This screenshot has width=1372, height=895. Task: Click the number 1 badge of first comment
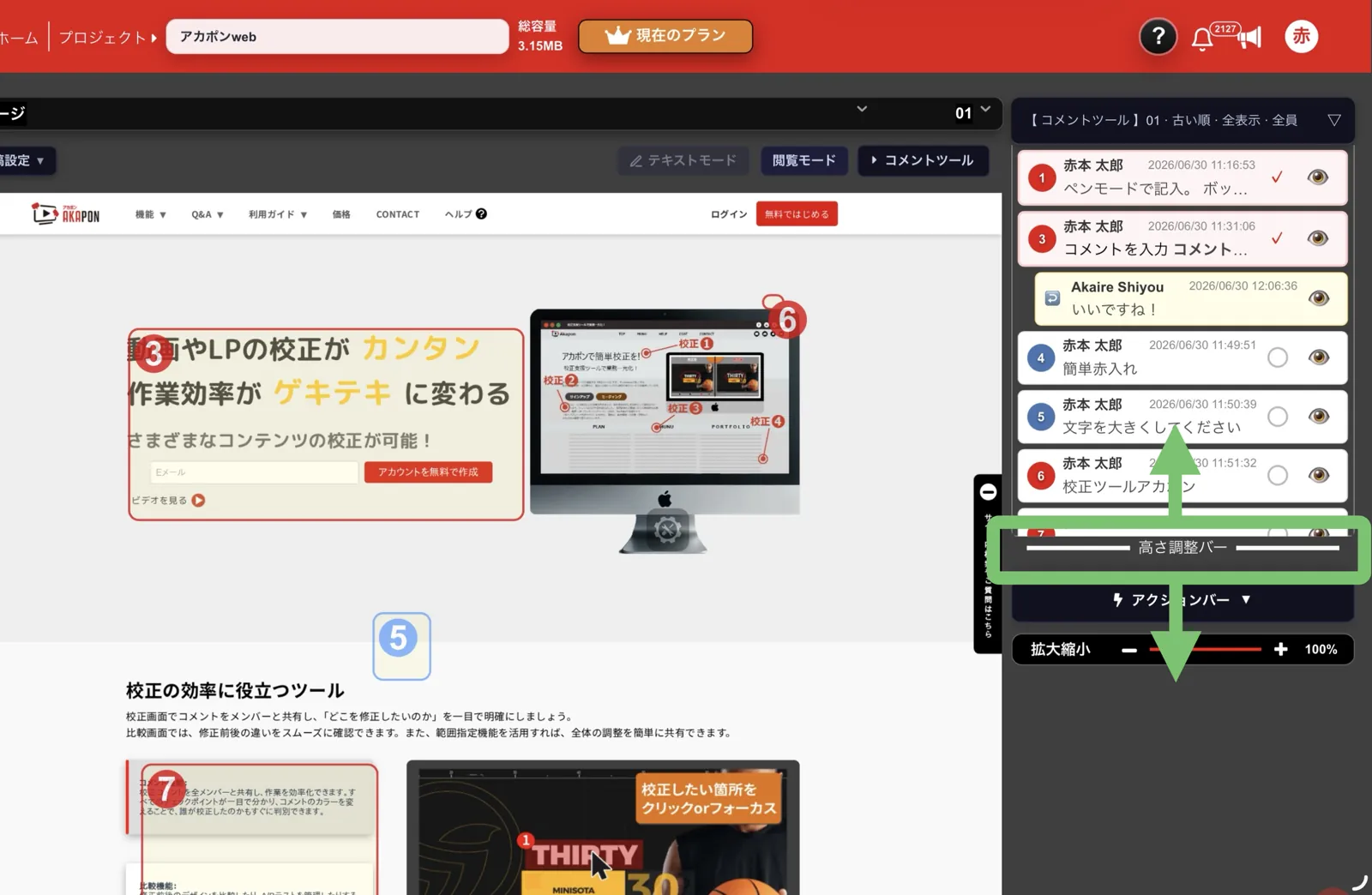(1041, 177)
